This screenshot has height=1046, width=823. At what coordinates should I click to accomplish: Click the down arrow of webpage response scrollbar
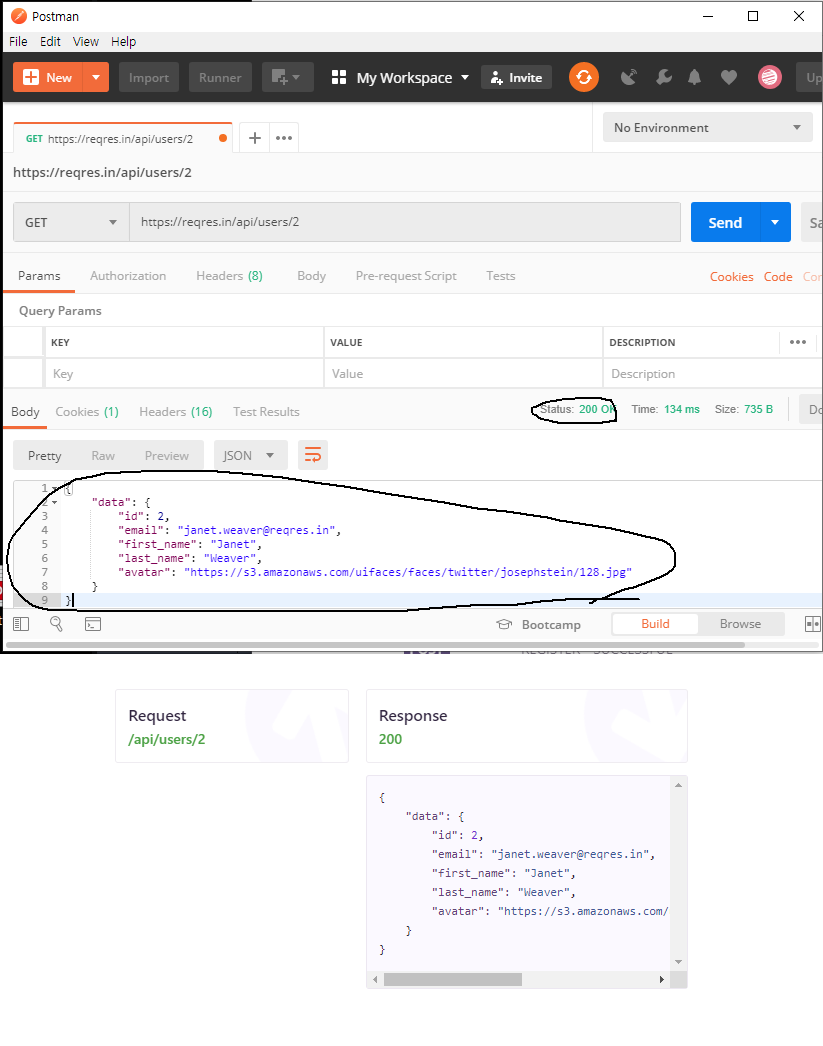tap(678, 962)
